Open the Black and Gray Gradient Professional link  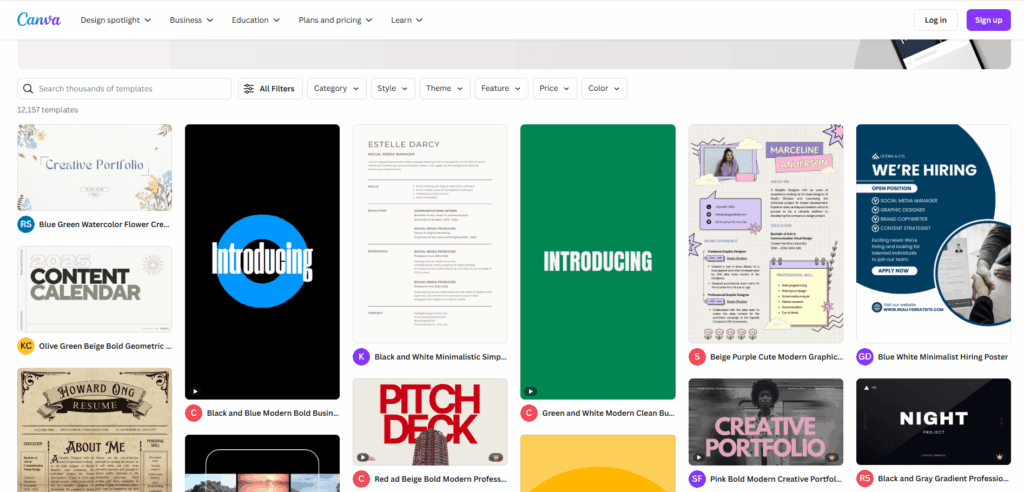pos(944,479)
